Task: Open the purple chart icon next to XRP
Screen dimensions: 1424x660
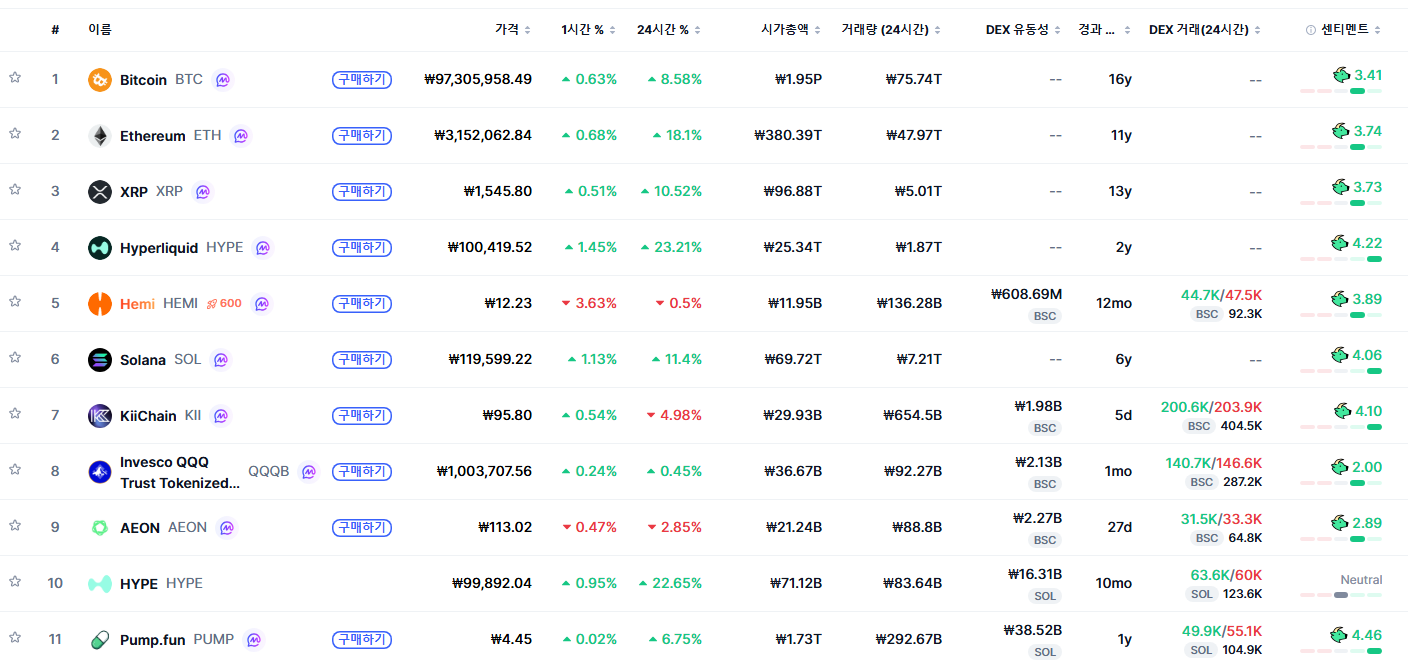Action: [x=203, y=192]
